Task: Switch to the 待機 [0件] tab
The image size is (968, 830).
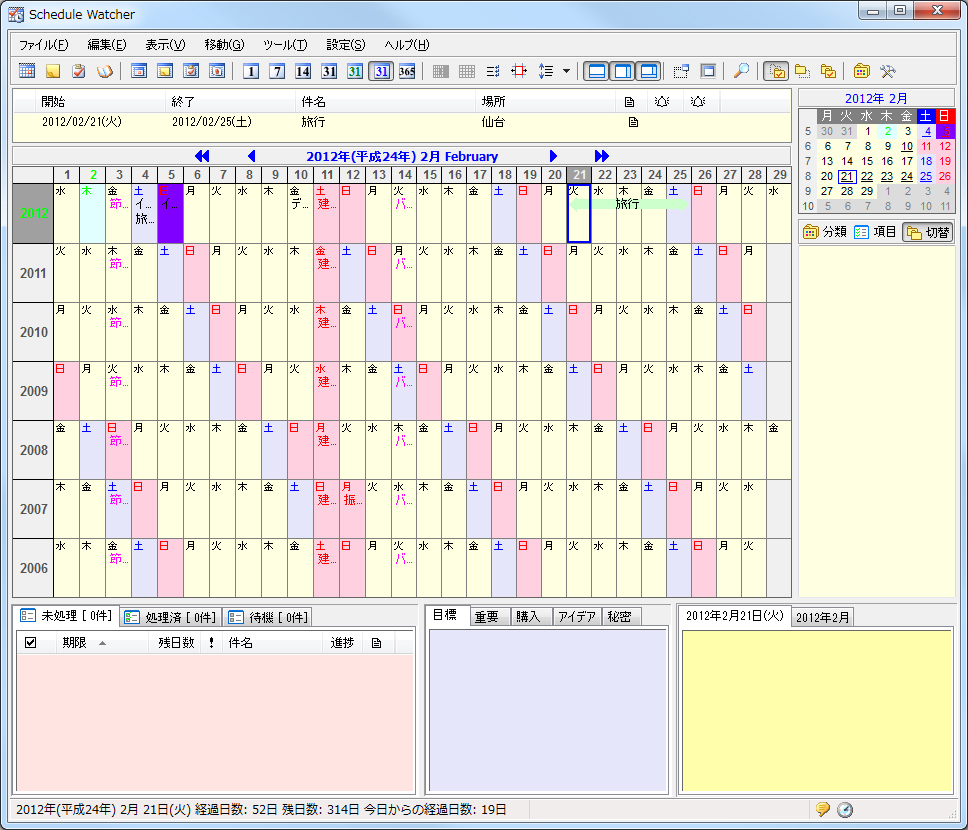Action: click(x=268, y=617)
